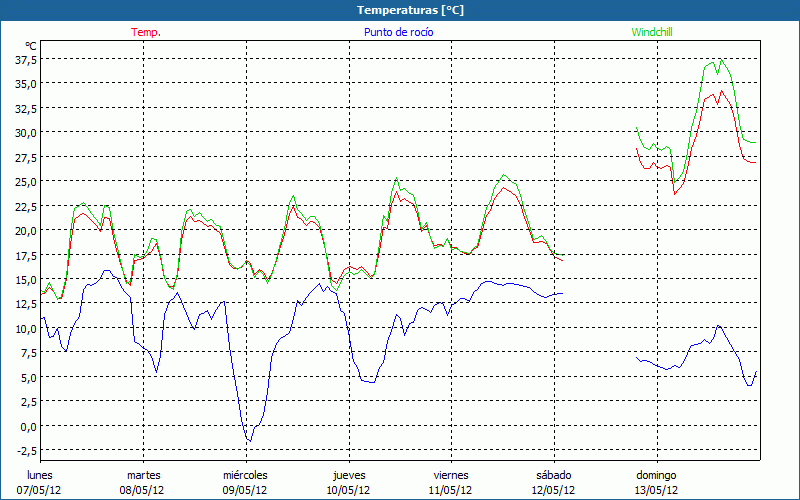The width and height of the screenshot is (800, 500).
Task: Click the domingo 13/05/12 date label
Action: click(656, 482)
